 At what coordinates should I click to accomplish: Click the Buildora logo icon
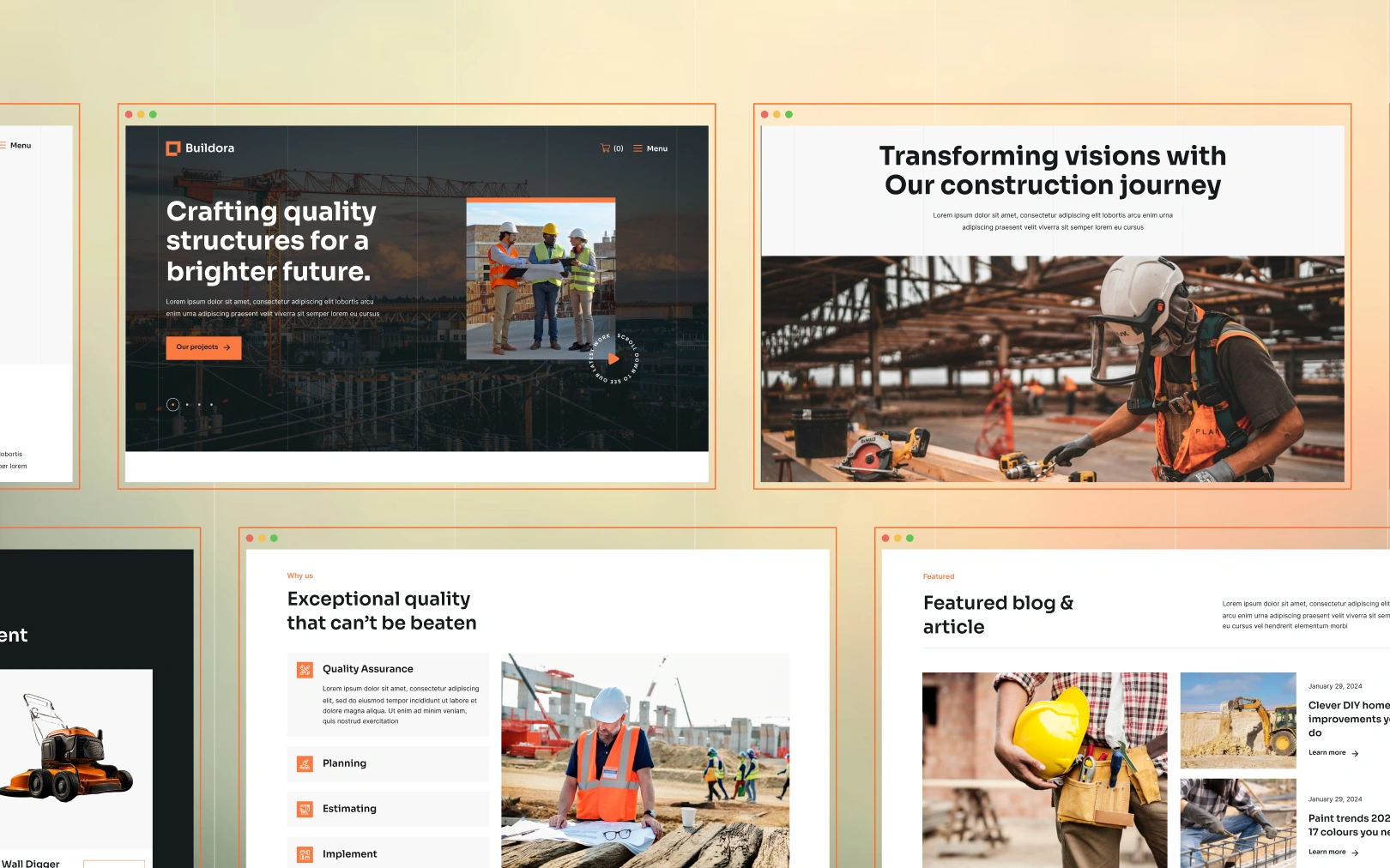click(173, 148)
